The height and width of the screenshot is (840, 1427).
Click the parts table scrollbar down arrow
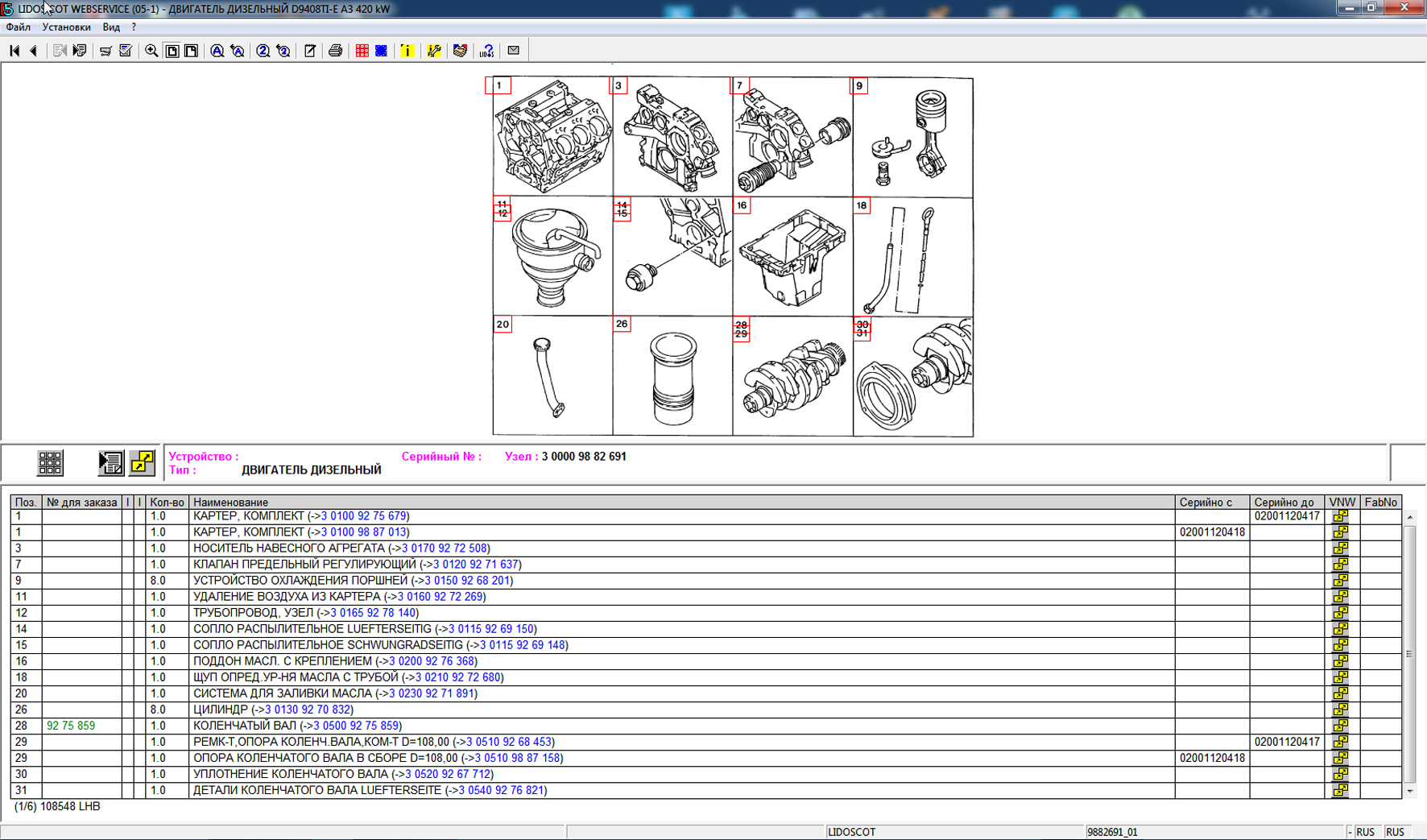click(1409, 792)
